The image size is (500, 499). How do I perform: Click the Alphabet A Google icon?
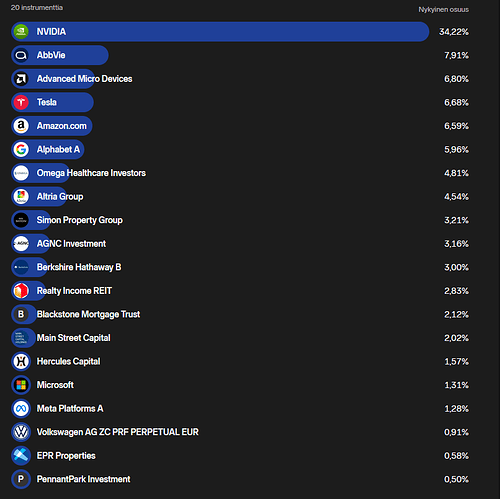coord(21,150)
